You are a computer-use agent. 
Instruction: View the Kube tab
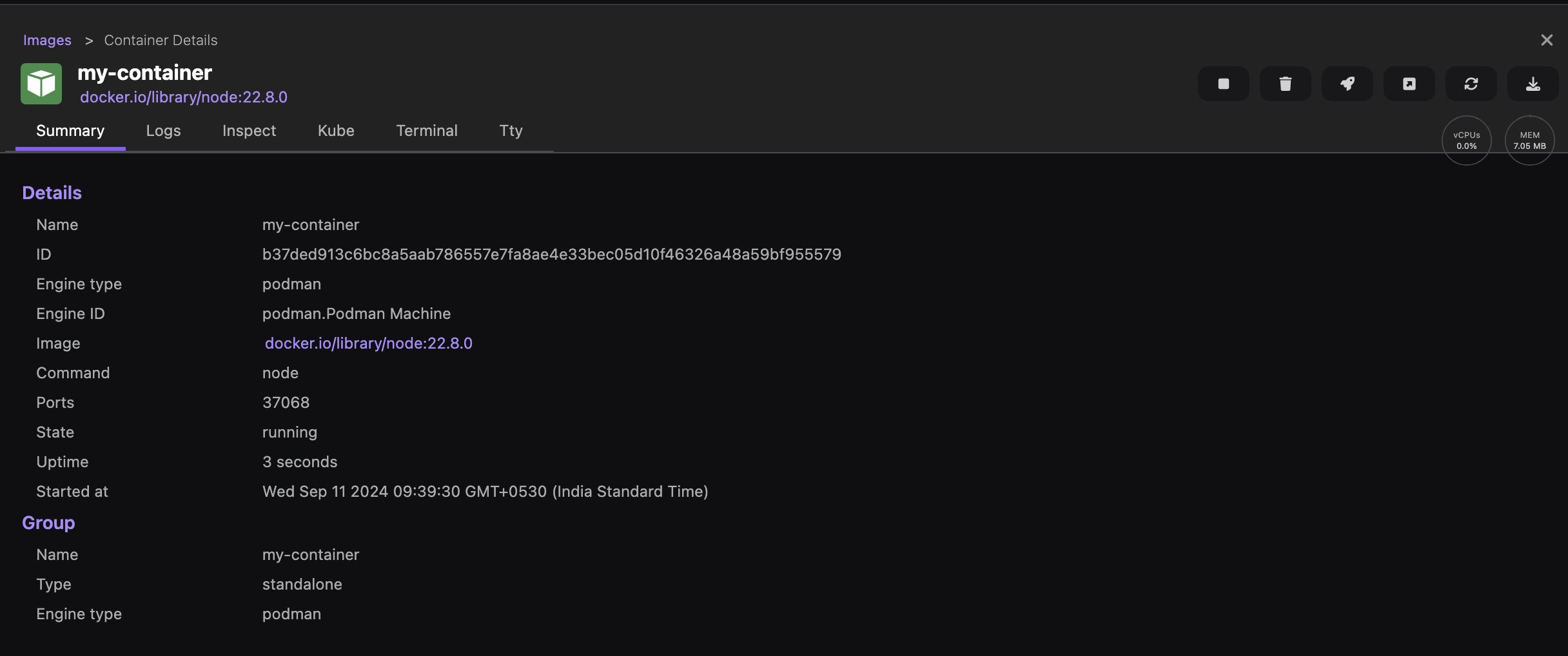336,130
